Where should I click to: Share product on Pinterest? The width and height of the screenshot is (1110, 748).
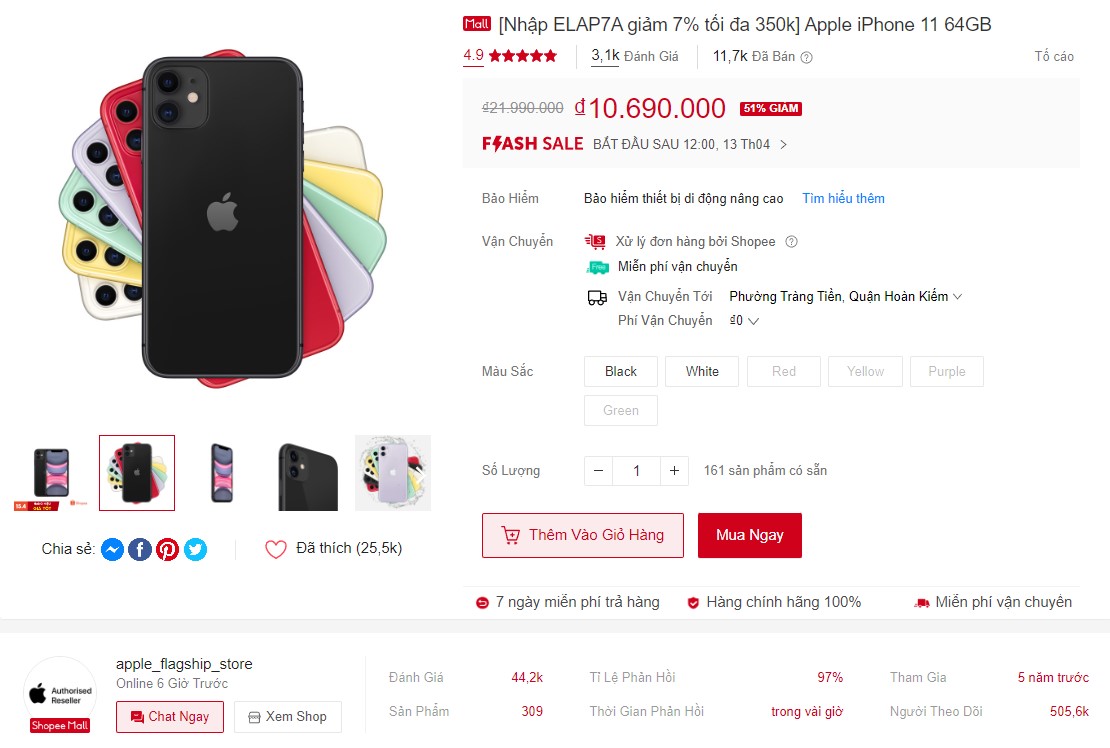[167, 549]
